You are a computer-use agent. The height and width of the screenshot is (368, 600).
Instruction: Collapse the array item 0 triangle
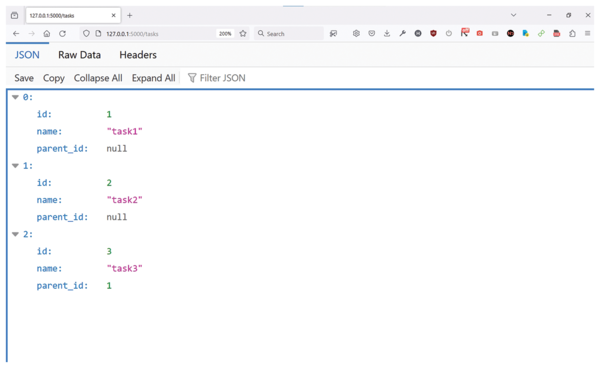[15, 97]
